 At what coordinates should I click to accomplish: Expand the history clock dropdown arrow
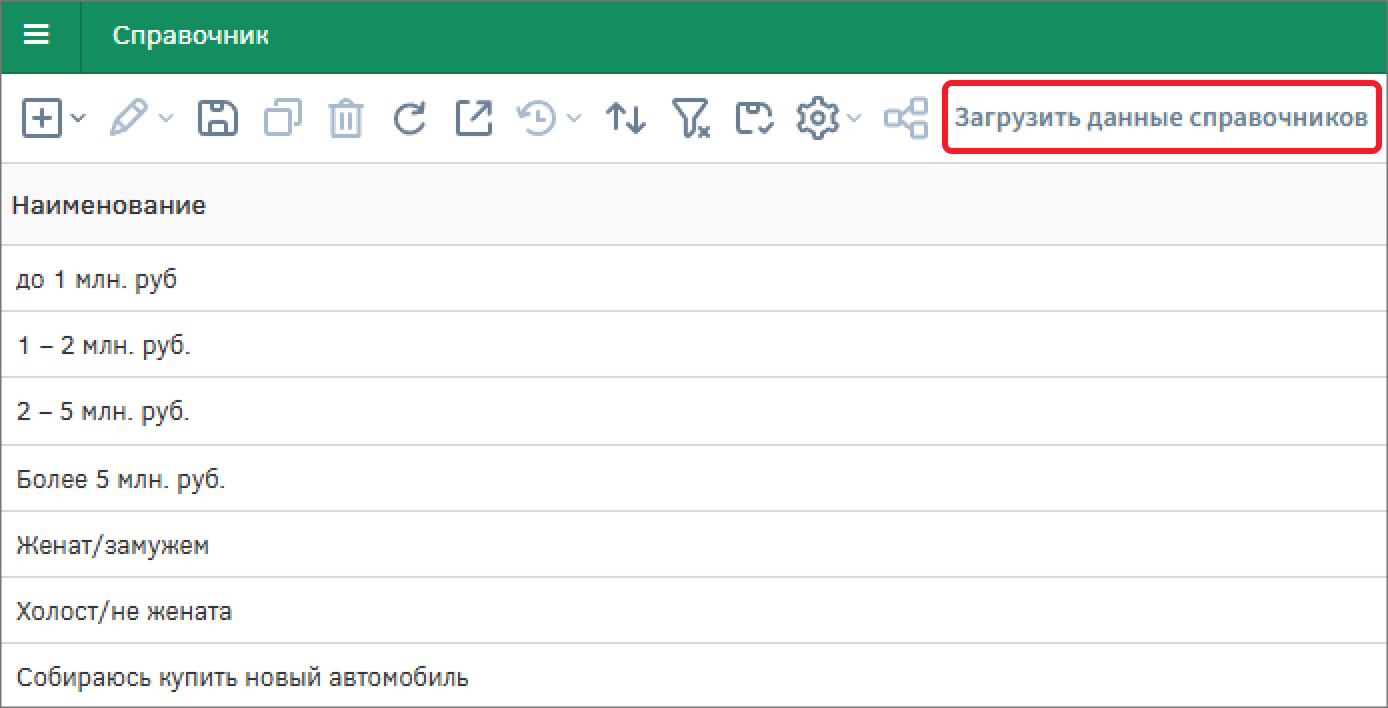pyautogui.click(x=574, y=119)
